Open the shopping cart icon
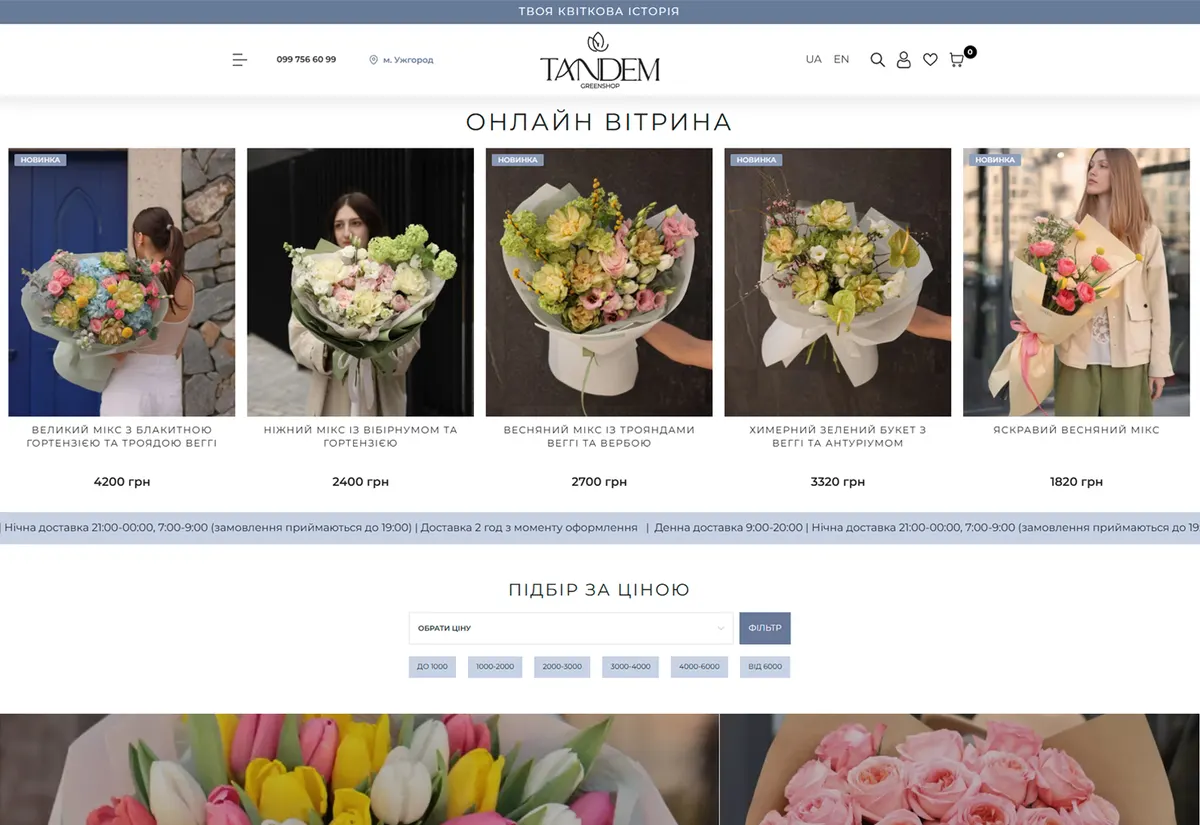1200x825 pixels. tap(957, 60)
